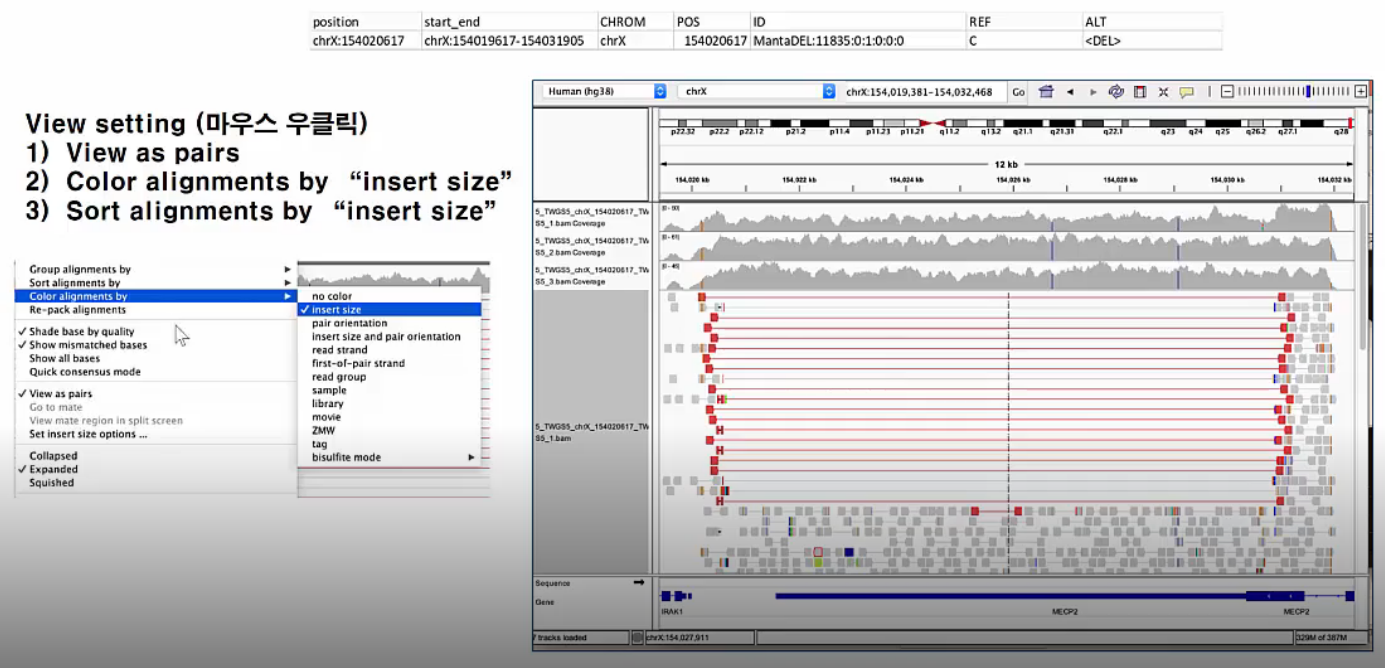Open the chrX chromosome dropdown
The width and height of the screenshot is (1385, 668).
[x=757, y=92]
